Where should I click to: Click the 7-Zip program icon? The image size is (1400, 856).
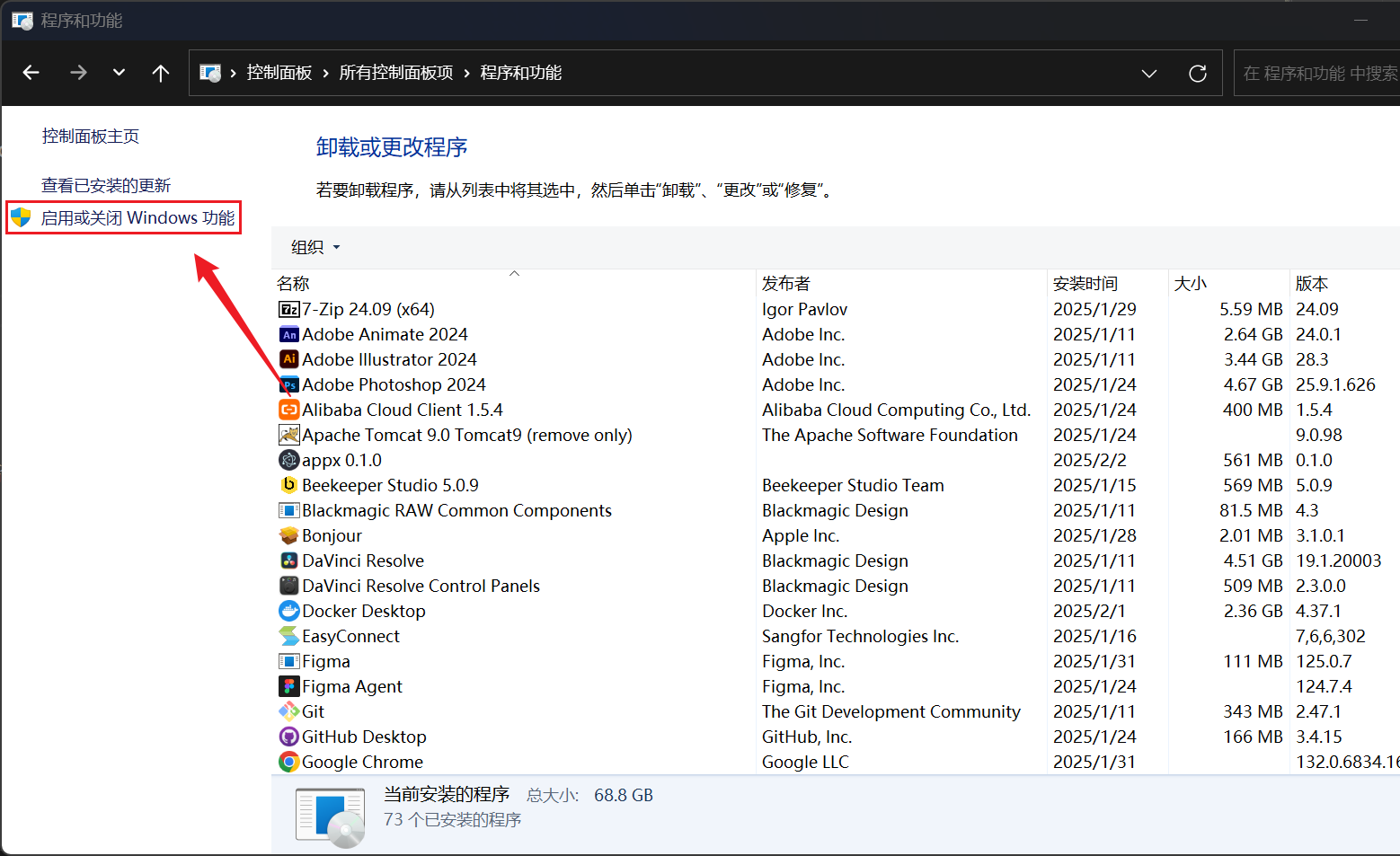[288, 310]
